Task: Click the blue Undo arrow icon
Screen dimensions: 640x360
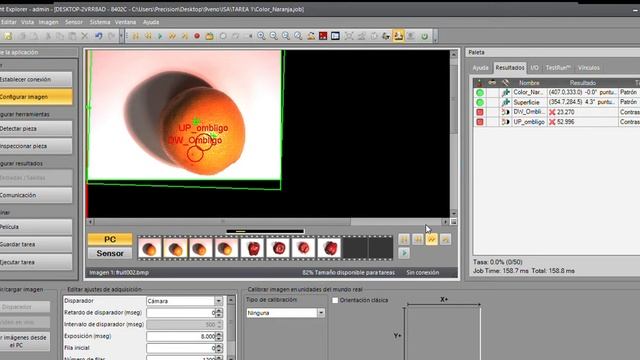Action: (98, 36)
